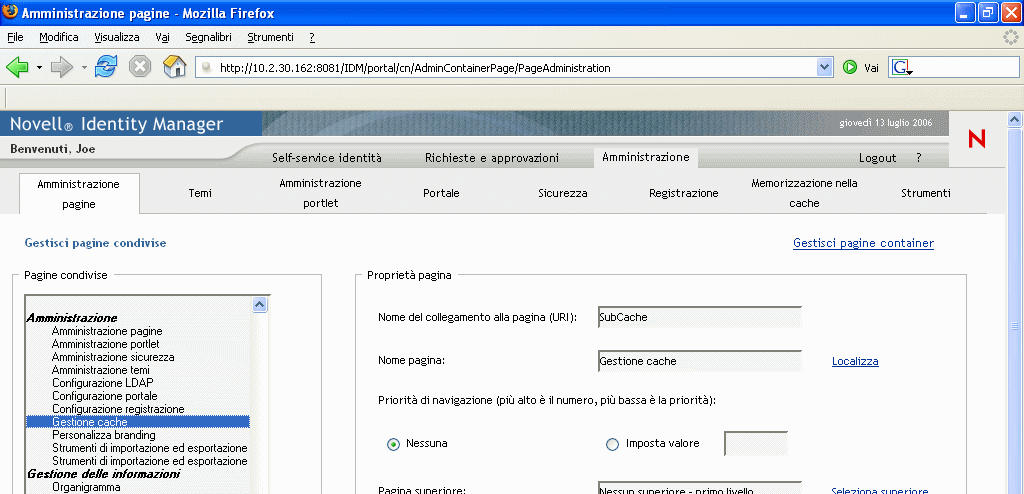The width and height of the screenshot is (1024, 494).
Task: Switch to Self-service identità tab
Action: [x=327, y=158]
